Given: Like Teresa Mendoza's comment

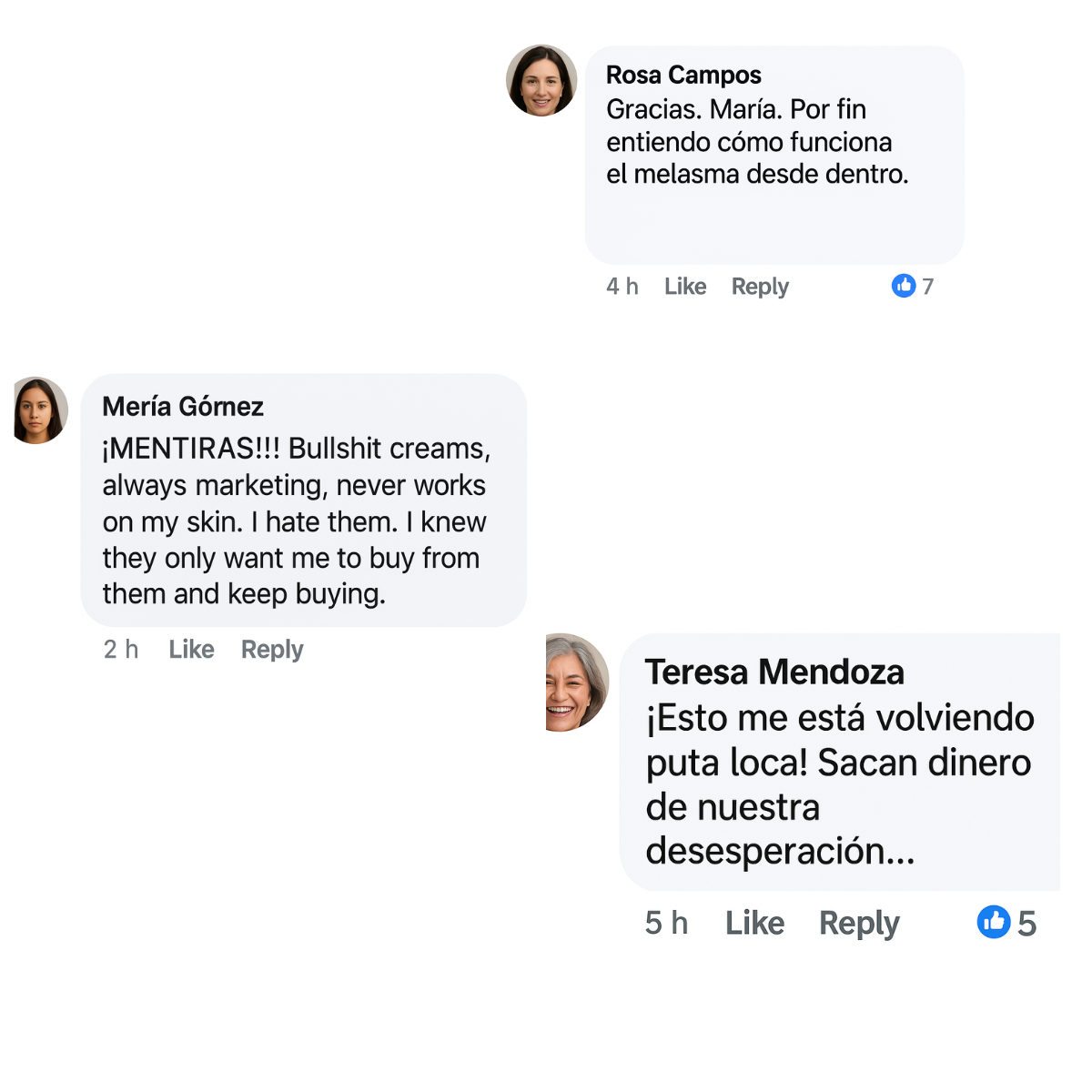Looking at the screenshot, I should pos(754,923).
